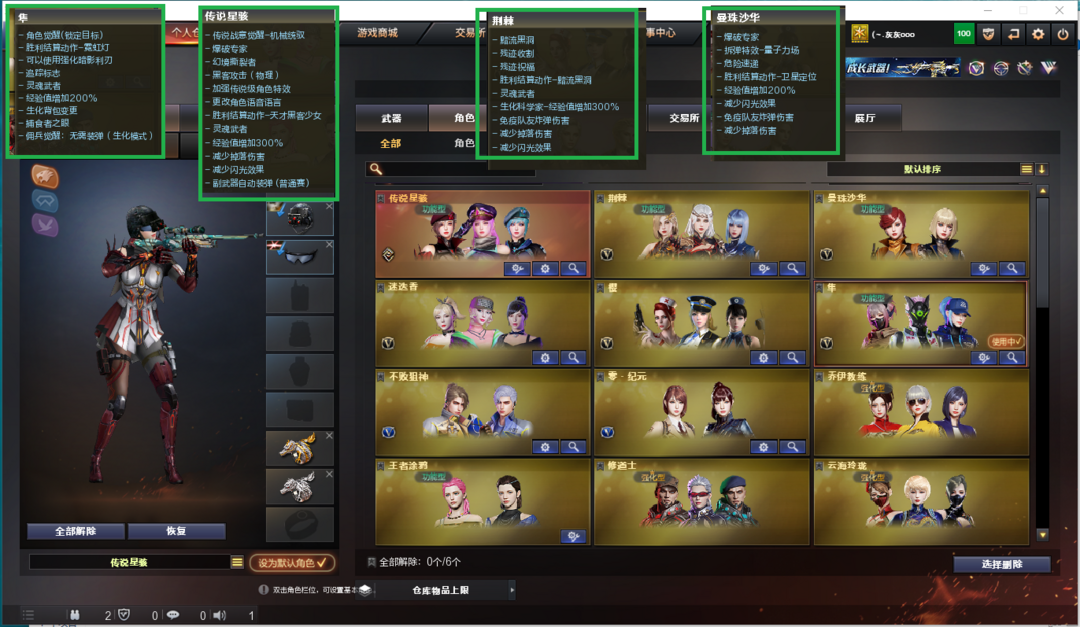Viewport: 1080px width, 627px height.
Task: Click the 选择删除 button
Action: pyautogui.click(x=1001, y=564)
